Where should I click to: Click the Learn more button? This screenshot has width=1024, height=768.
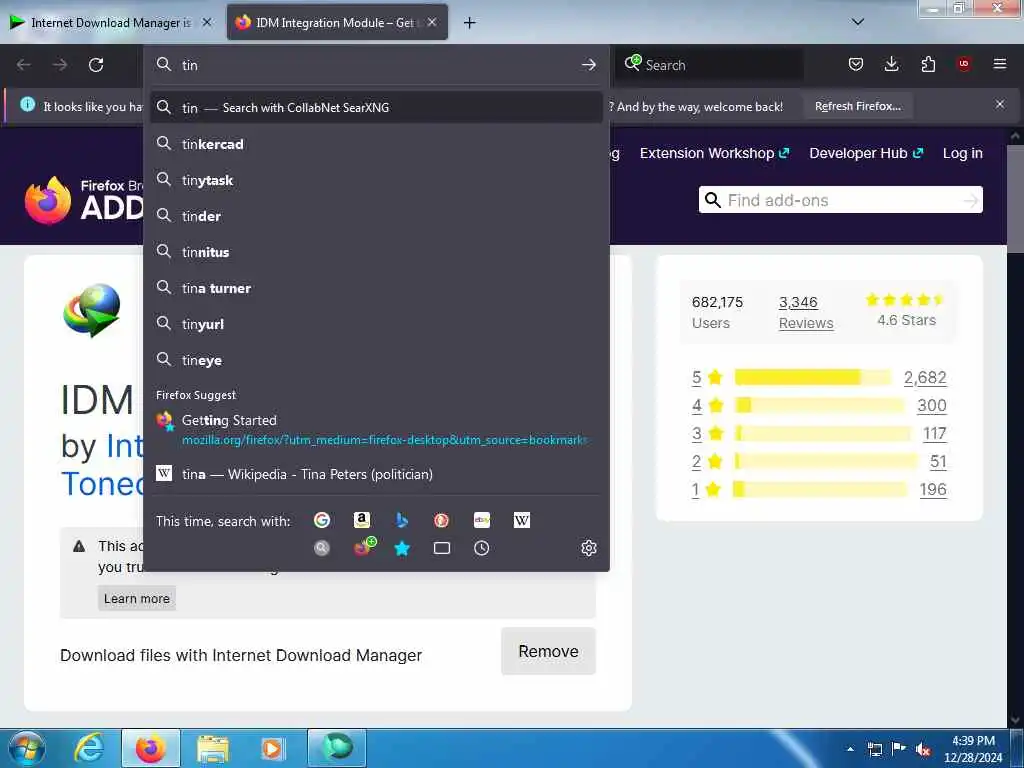[x=136, y=598]
